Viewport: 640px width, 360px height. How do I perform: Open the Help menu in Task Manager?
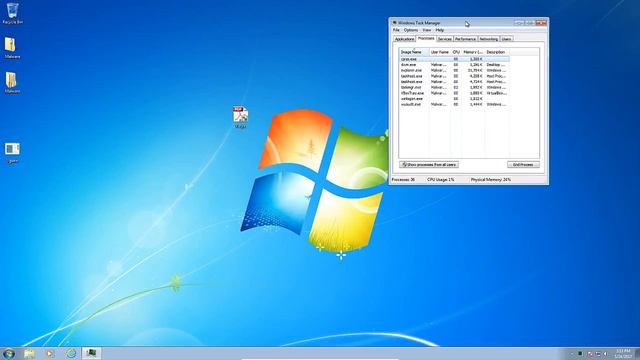[x=440, y=30]
